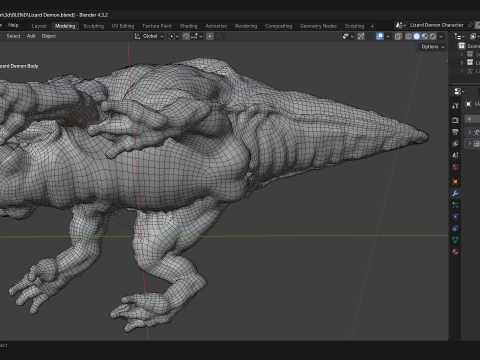Viewport: 480px width, 360px height.
Task: Open the World properties tab
Action: click(x=455, y=167)
